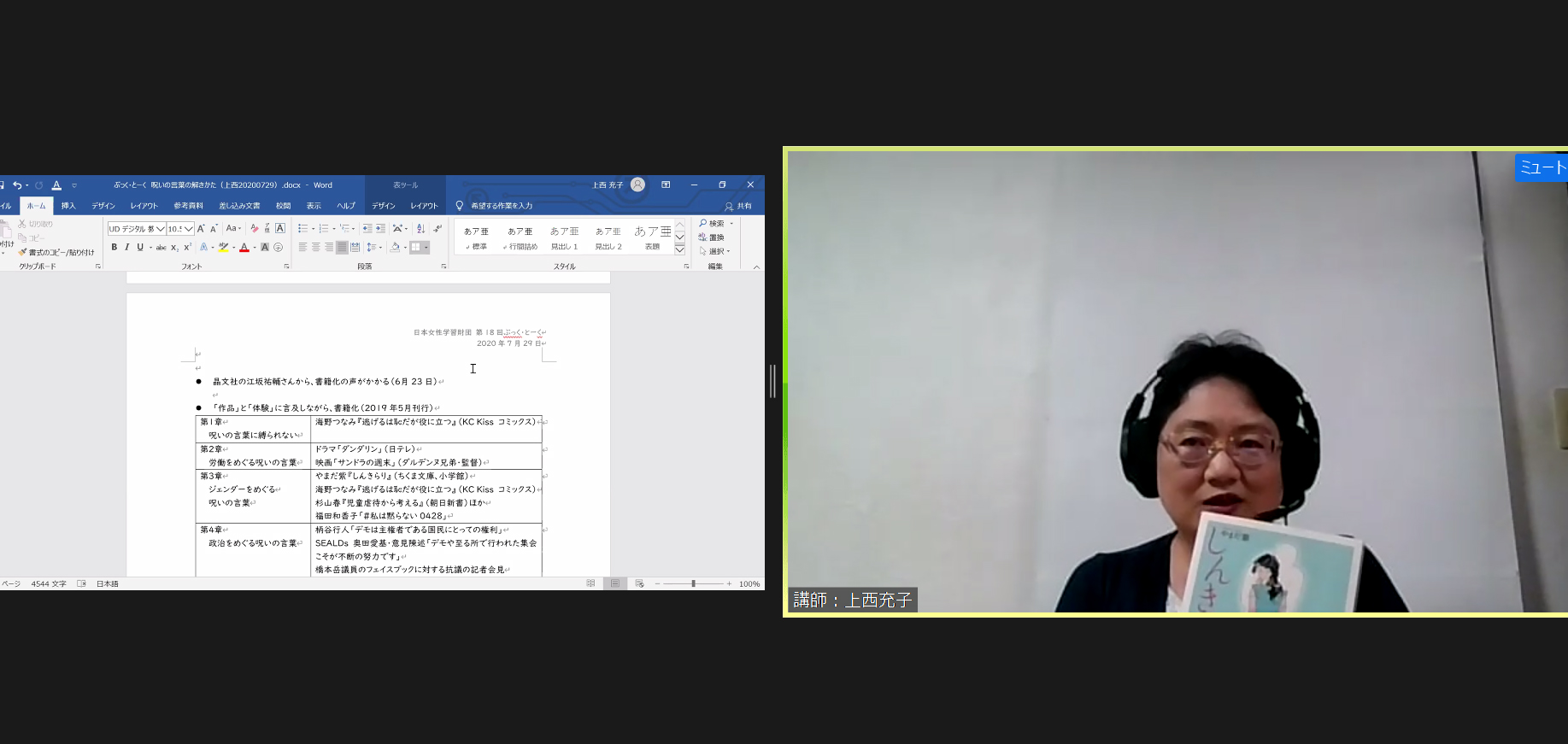Open the multilevel list menu
The height and width of the screenshot is (744, 1568).
pos(345,228)
